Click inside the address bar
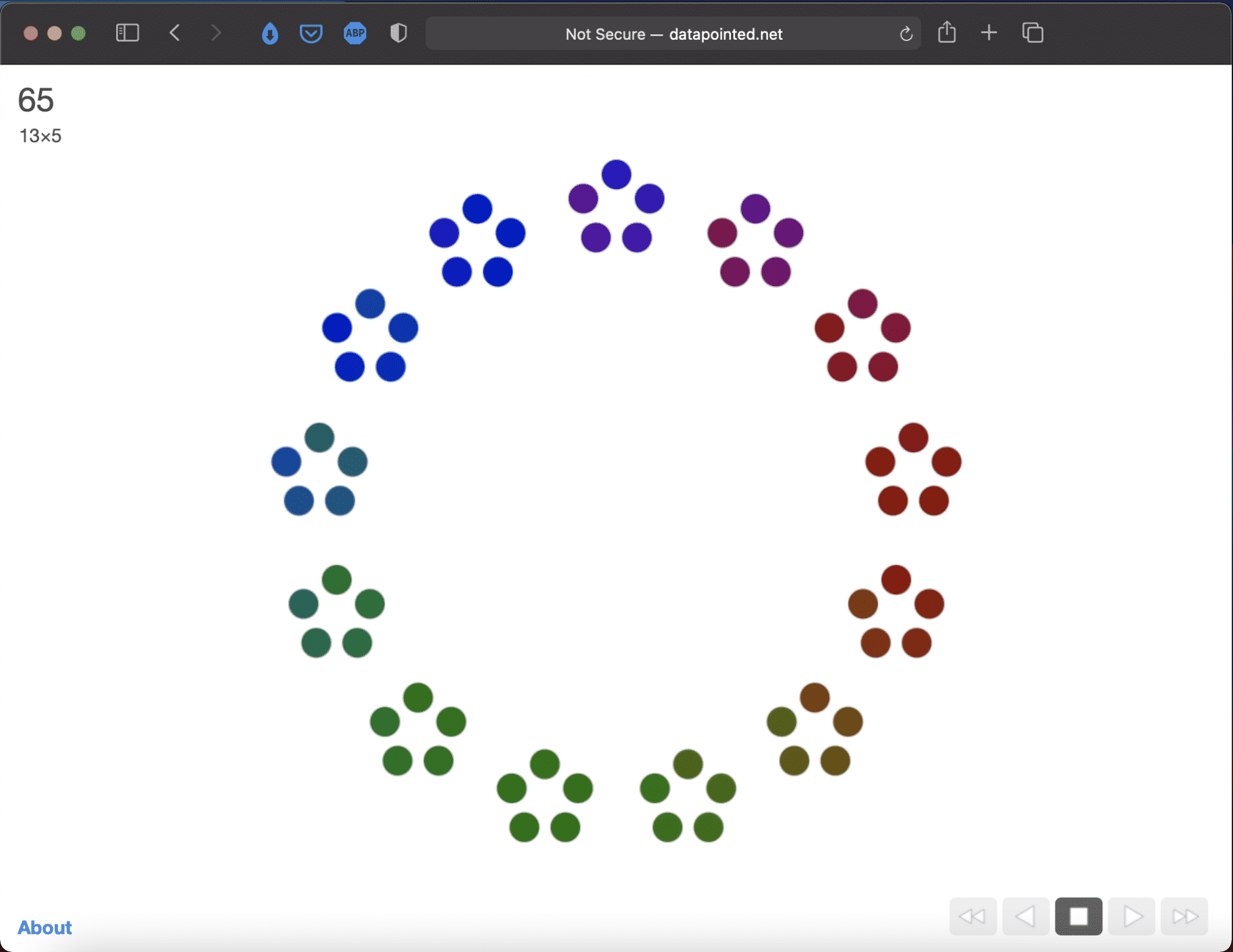The height and width of the screenshot is (952, 1233). tap(673, 34)
